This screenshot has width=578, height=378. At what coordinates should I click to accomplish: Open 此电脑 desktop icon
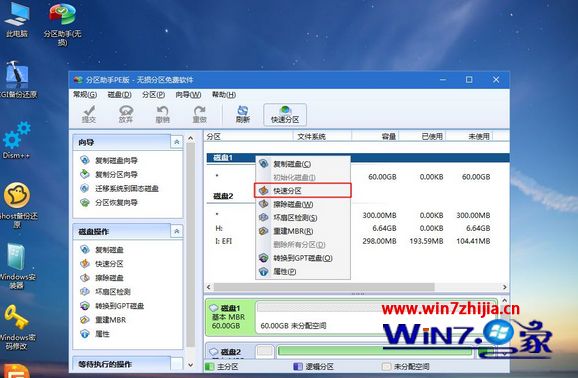click(16, 19)
